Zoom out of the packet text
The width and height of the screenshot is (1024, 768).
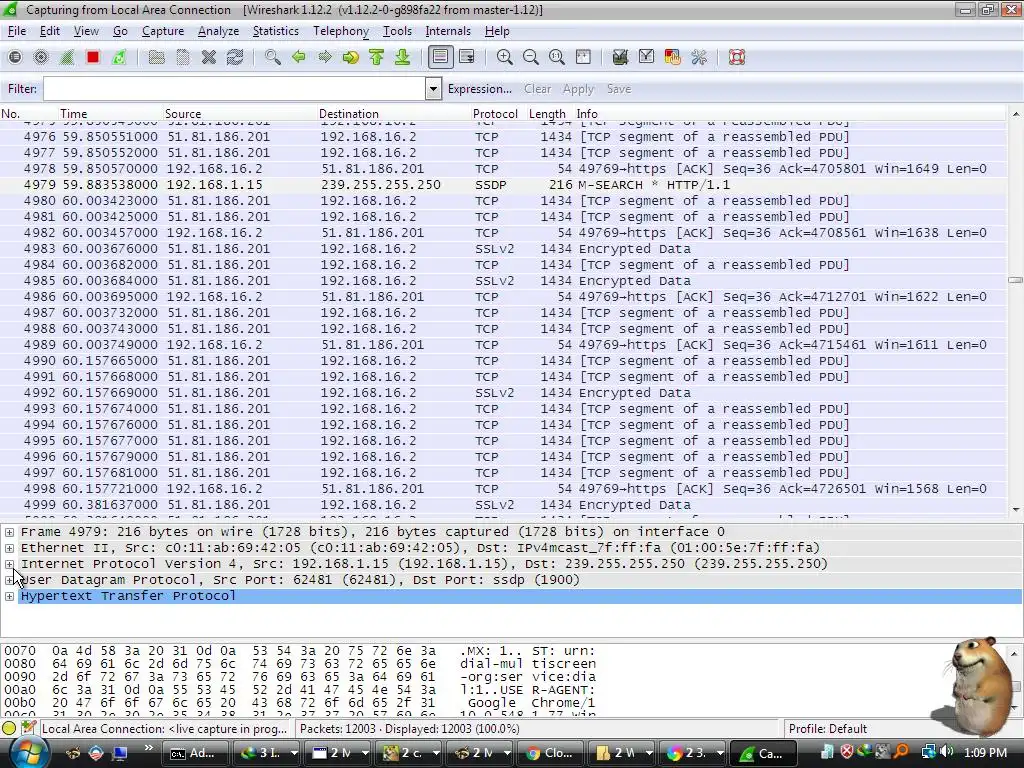pyautogui.click(x=530, y=57)
